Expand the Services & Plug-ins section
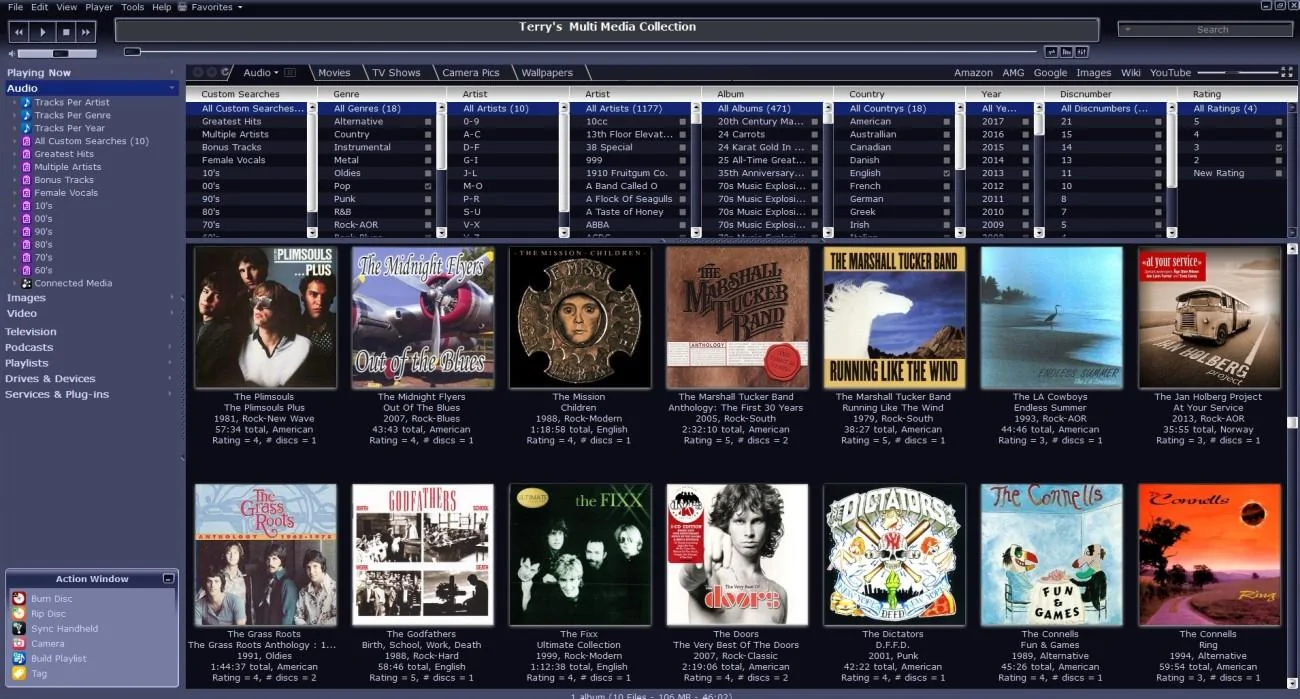The height and width of the screenshot is (699, 1300). 172,394
